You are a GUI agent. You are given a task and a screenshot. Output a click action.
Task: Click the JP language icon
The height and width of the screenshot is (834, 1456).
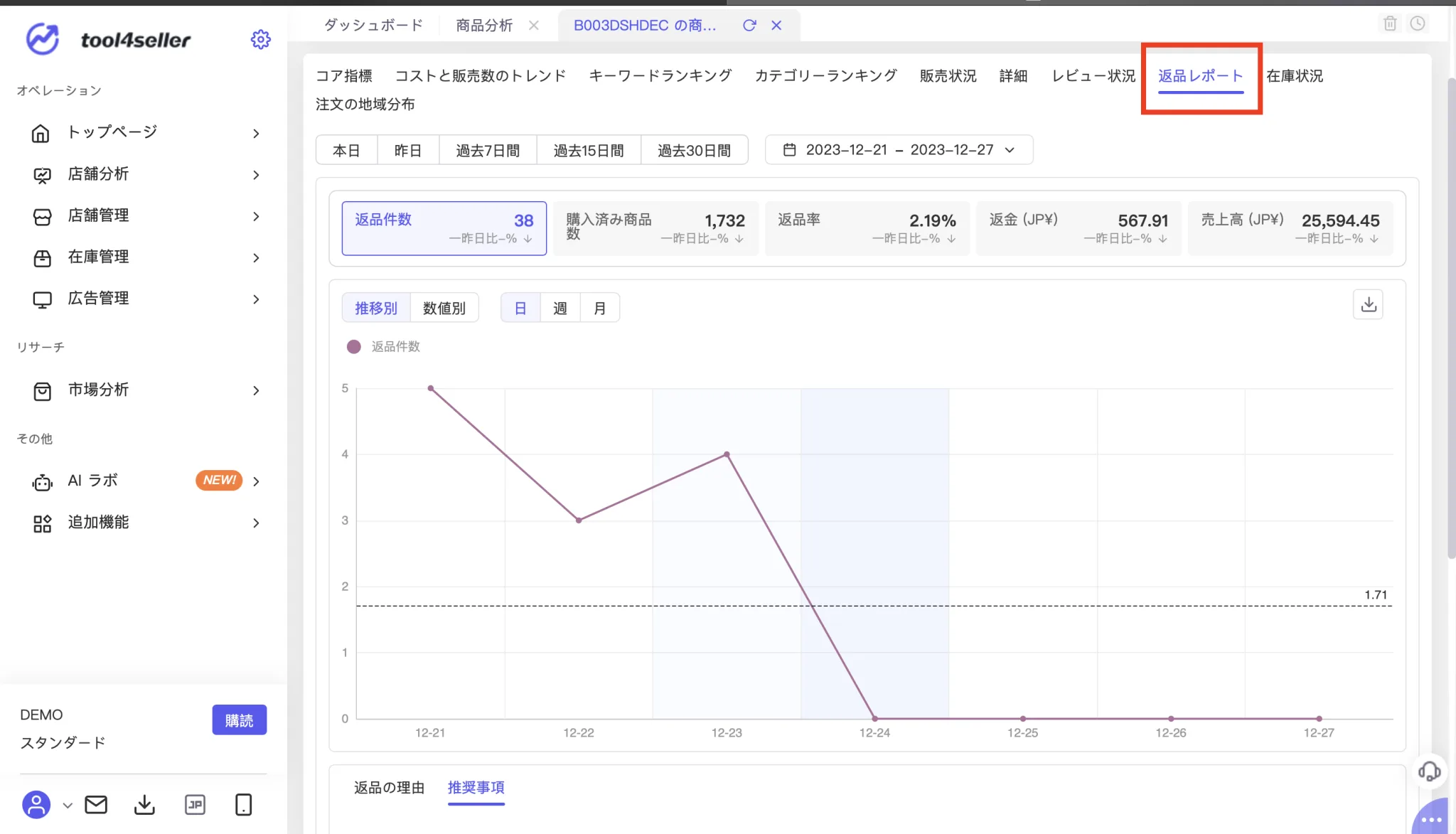pyautogui.click(x=195, y=805)
